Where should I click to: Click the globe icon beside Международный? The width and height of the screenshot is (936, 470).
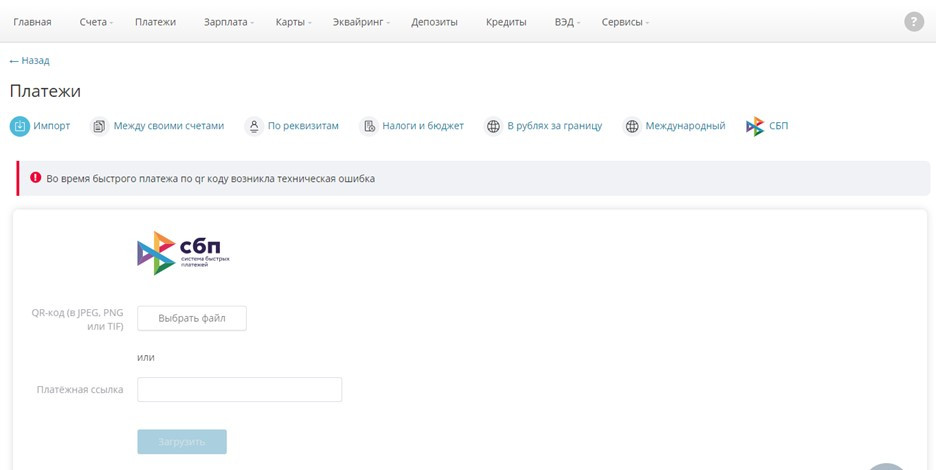coord(632,126)
